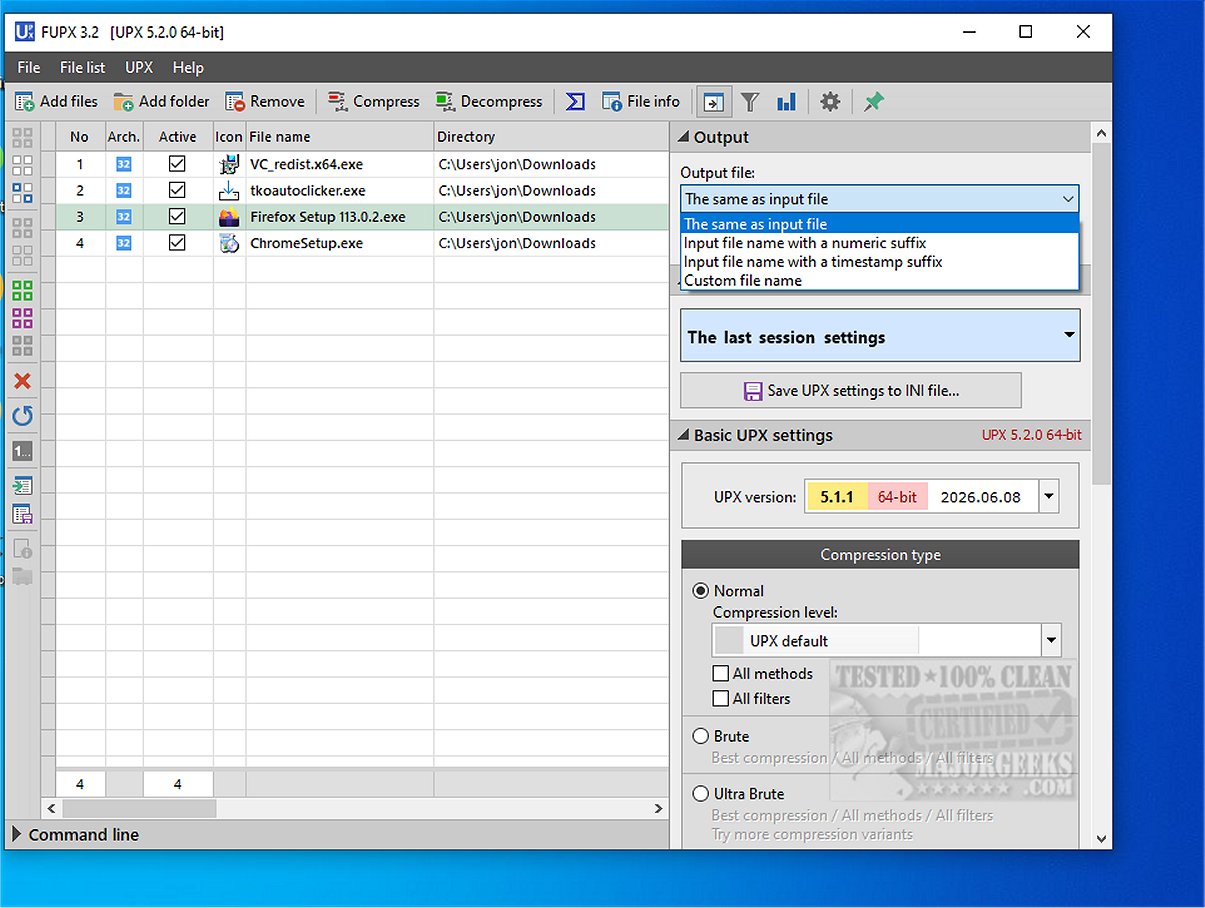Viewport: 1205px width, 908px height.
Task: Click the VC_redist.x64.exe file icon
Action: (229, 164)
